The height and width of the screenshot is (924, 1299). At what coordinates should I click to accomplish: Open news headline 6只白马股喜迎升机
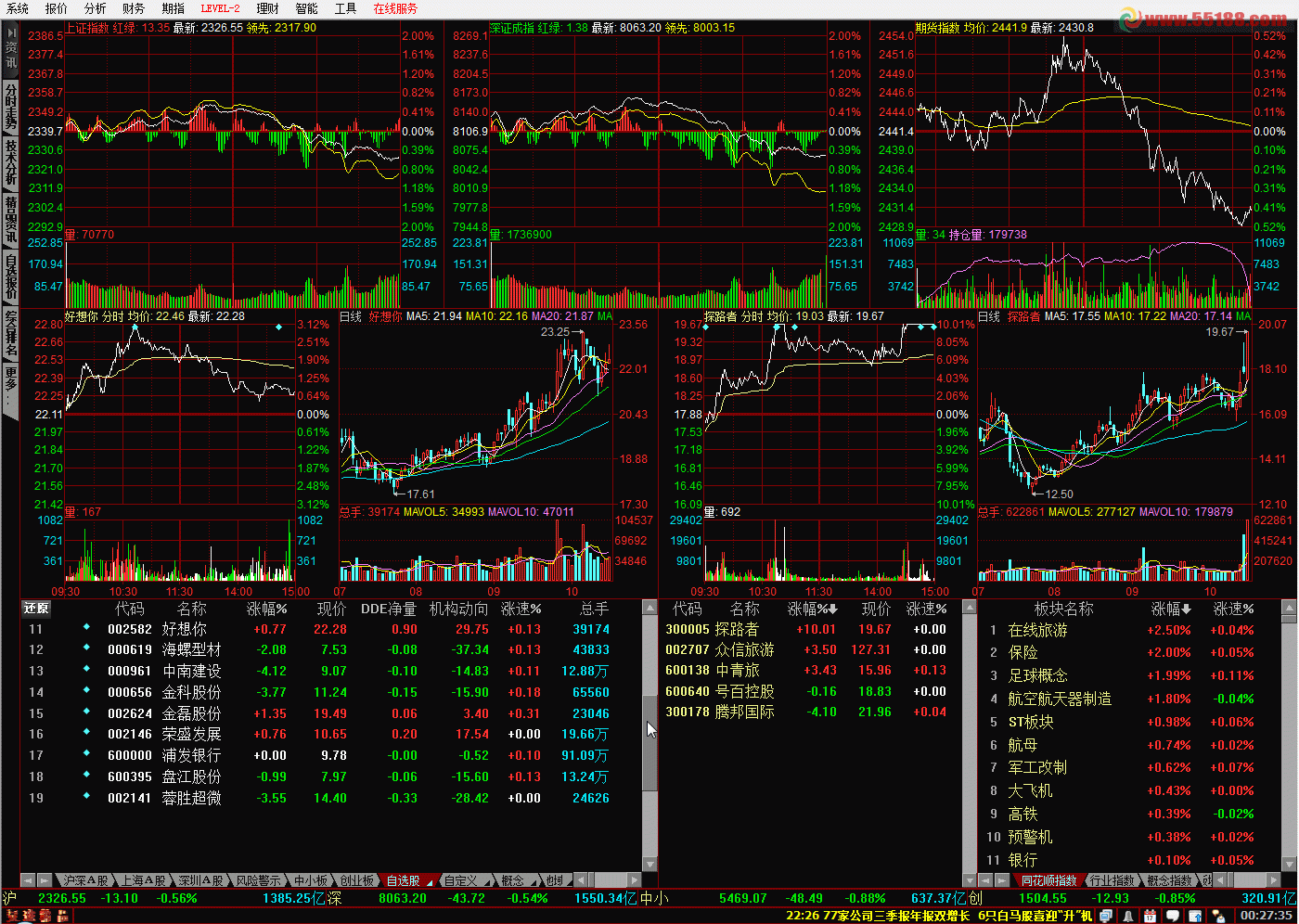[1035, 916]
